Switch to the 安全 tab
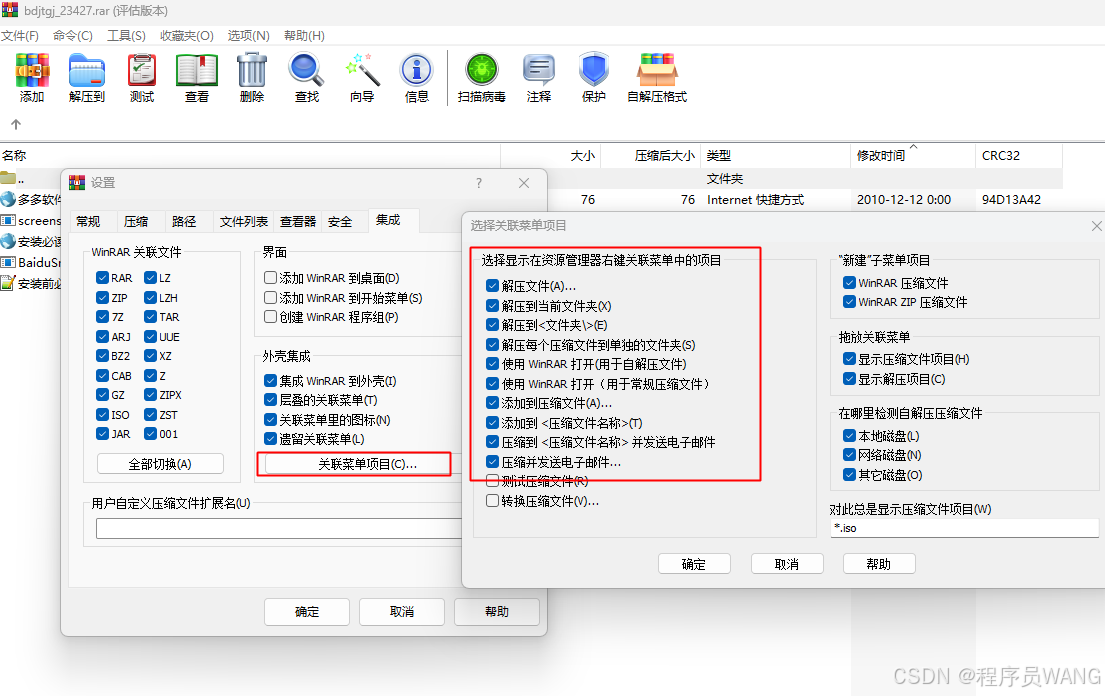1105x696 pixels. pos(340,221)
